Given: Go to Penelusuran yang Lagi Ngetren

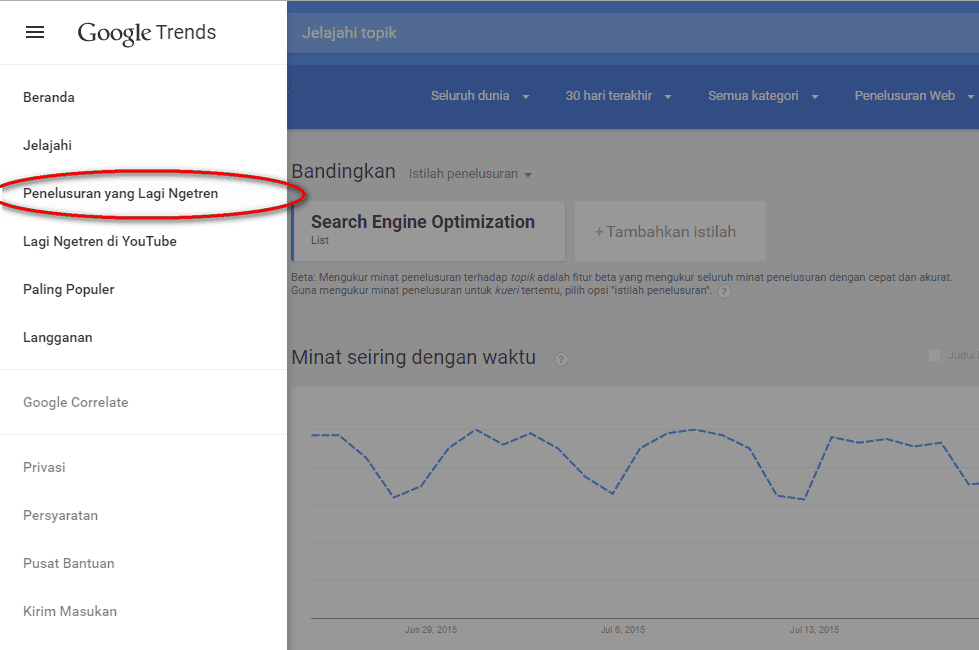Looking at the screenshot, I should 120,193.
